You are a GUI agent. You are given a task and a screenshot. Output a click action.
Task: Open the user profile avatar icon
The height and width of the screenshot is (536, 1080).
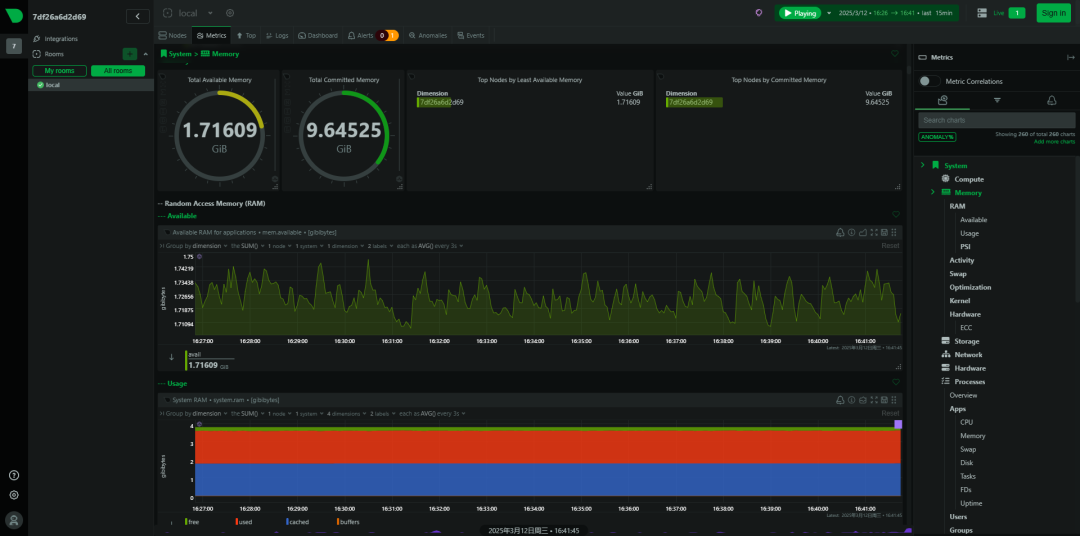click(14, 519)
